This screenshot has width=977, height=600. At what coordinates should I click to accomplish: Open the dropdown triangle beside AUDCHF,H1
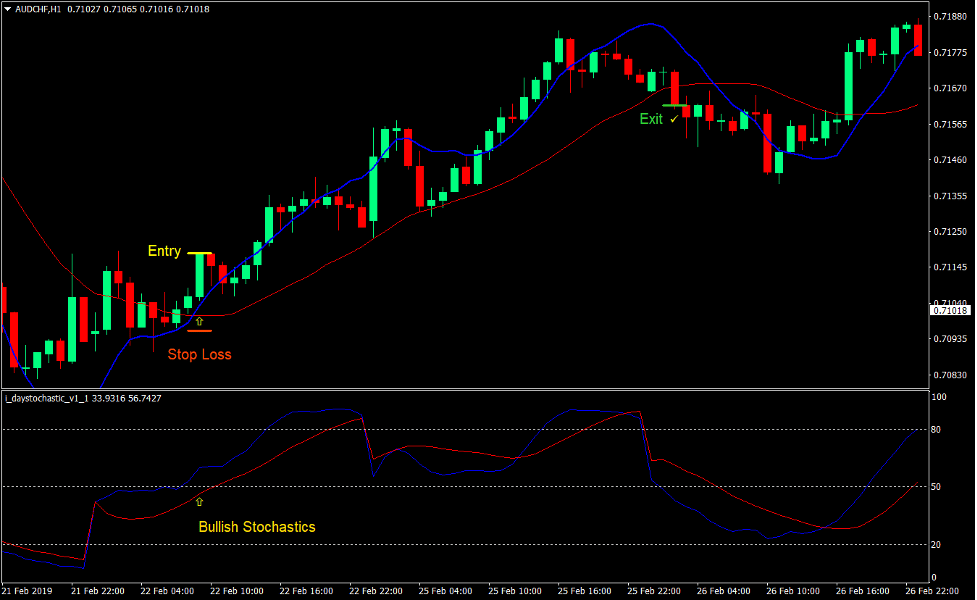tap(7, 8)
